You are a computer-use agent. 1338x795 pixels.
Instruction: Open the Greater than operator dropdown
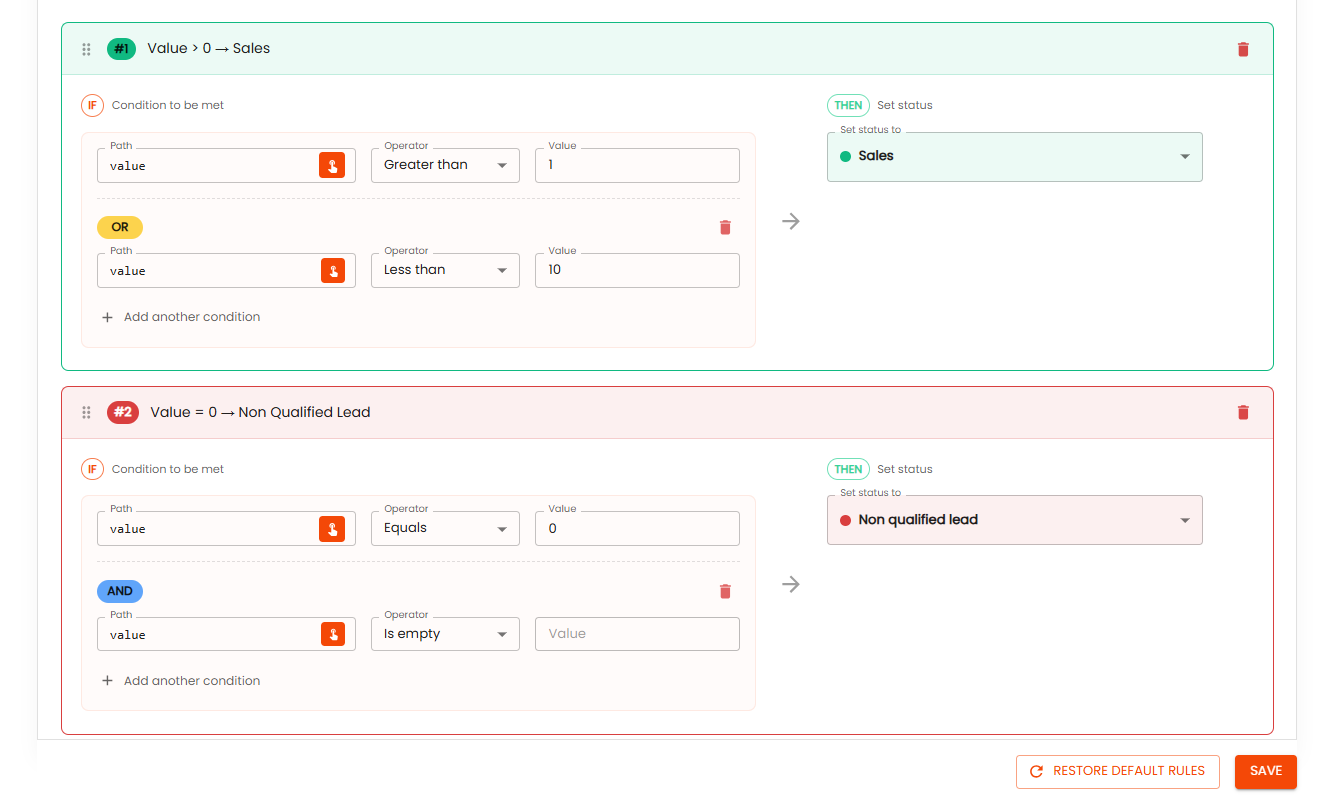tap(445, 166)
